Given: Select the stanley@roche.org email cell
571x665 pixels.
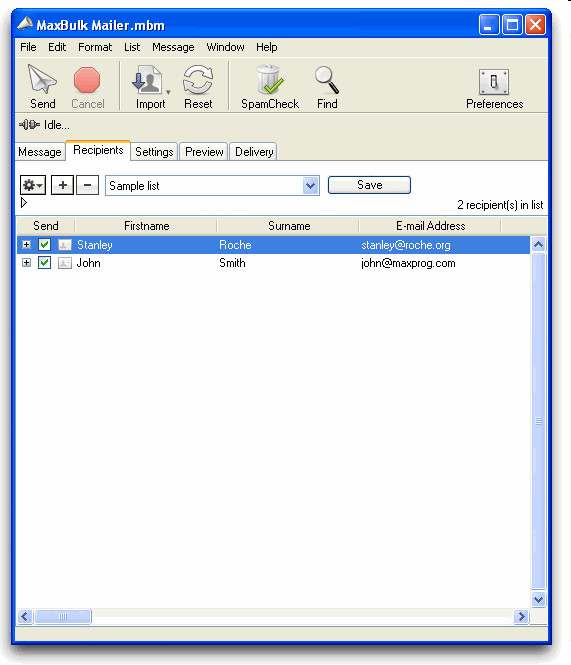Looking at the screenshot, I should 406,245.
